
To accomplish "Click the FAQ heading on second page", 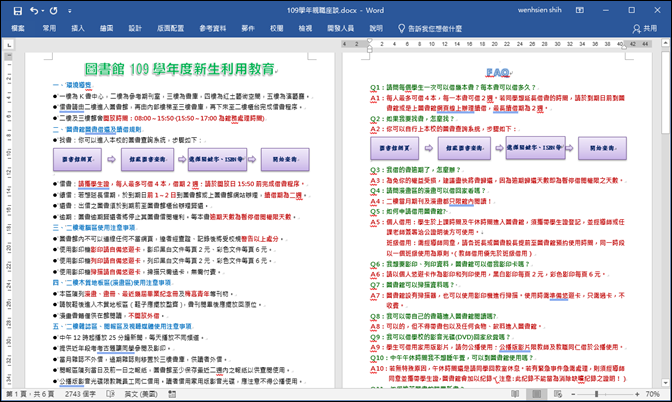I will click(498, 72).
